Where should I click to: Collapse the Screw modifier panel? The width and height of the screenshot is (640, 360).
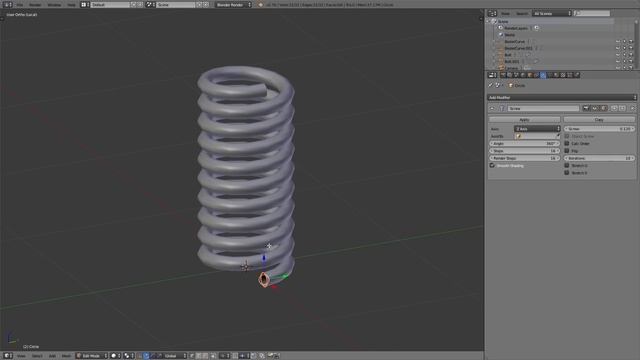[x=492, y=108]
